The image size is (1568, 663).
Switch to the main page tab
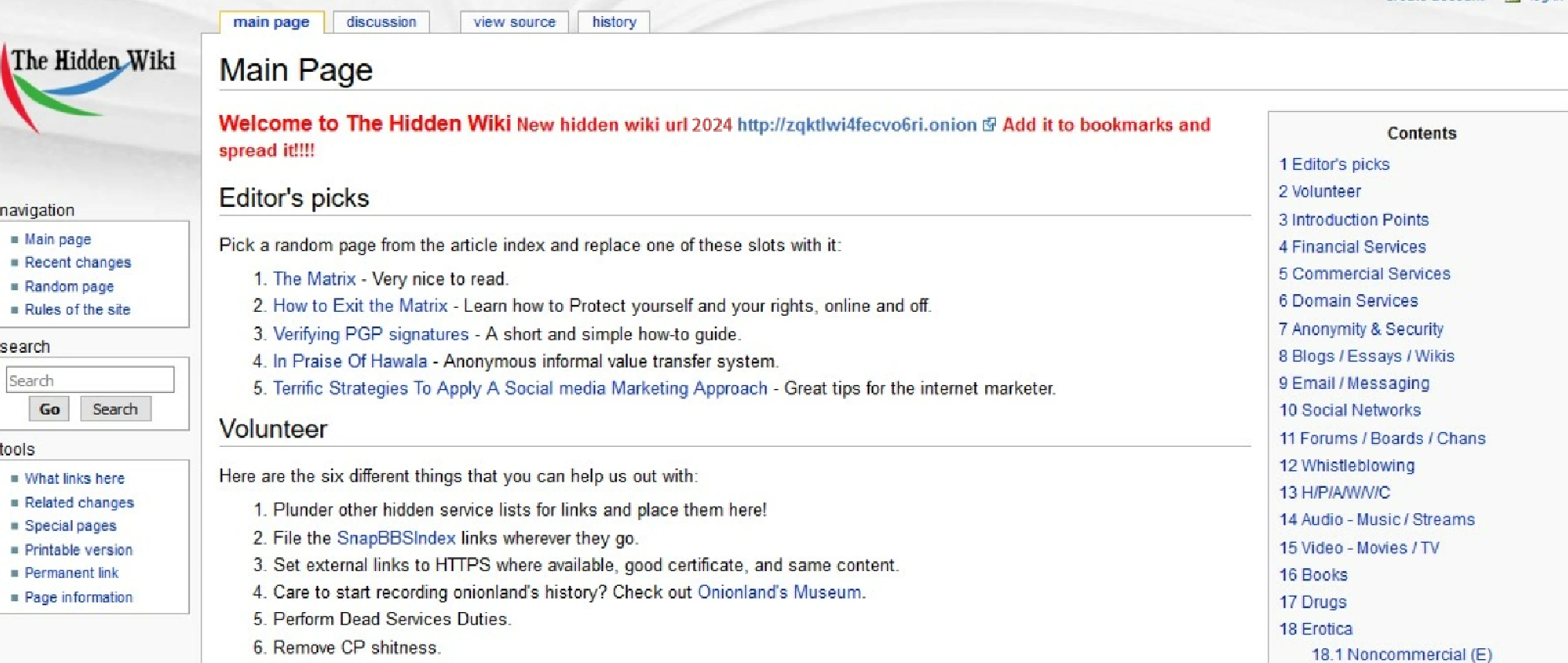tap(271, 22)
